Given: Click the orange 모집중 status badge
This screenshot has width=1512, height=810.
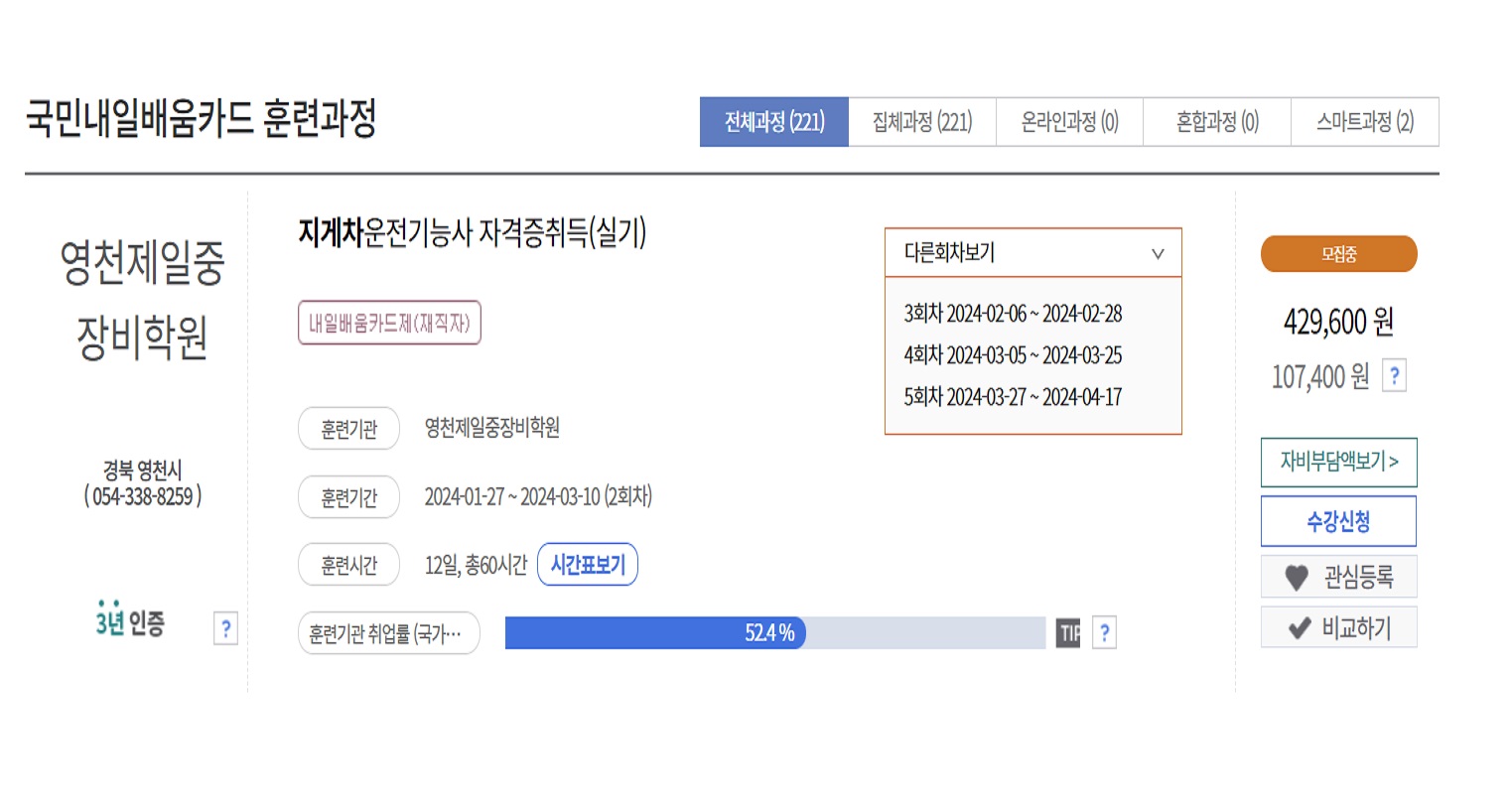Looking at the screenshot, I should coord(1338,253).
